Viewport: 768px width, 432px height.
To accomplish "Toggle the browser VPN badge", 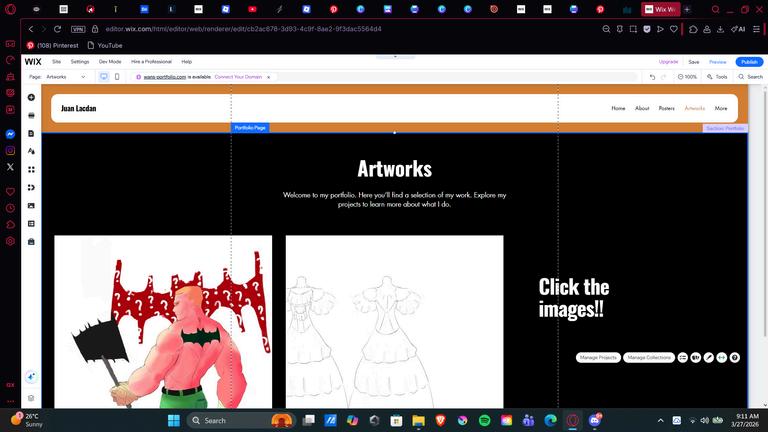I will tap(78, 29).
